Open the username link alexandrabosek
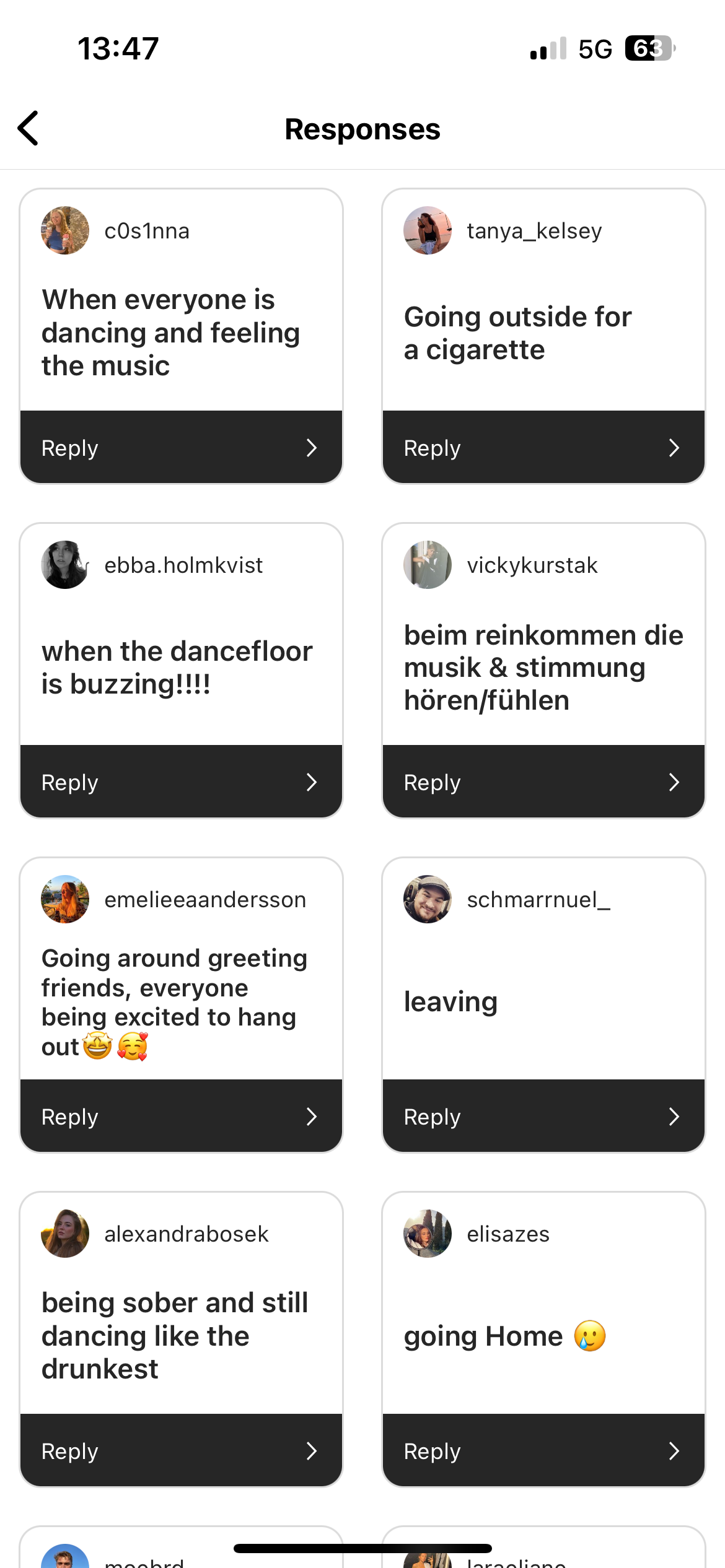Viewport: 725px width, 1568px height. [x=187, y=1234]
